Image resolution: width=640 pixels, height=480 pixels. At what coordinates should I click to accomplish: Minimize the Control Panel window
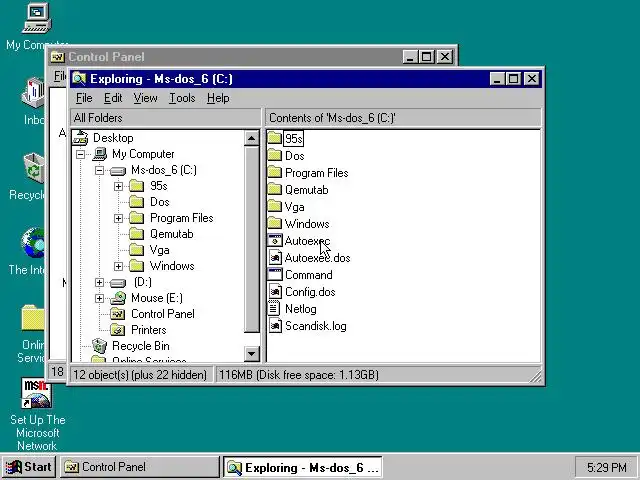410,57
